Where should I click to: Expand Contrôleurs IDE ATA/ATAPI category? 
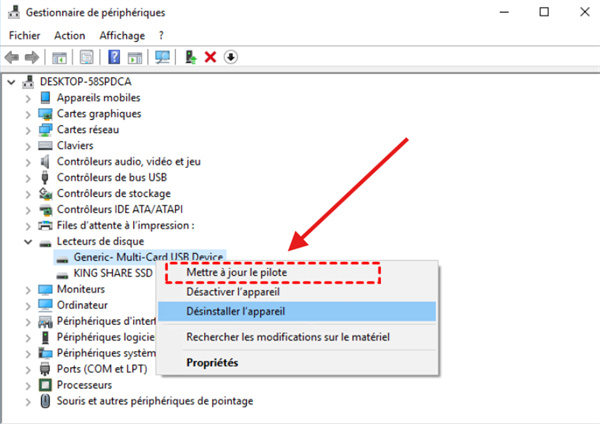pyautogui.click(x=28, y=210)
